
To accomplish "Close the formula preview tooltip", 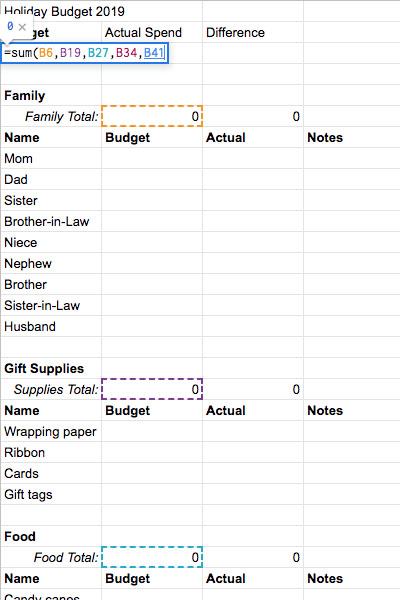I will click(x=22, y=27).
